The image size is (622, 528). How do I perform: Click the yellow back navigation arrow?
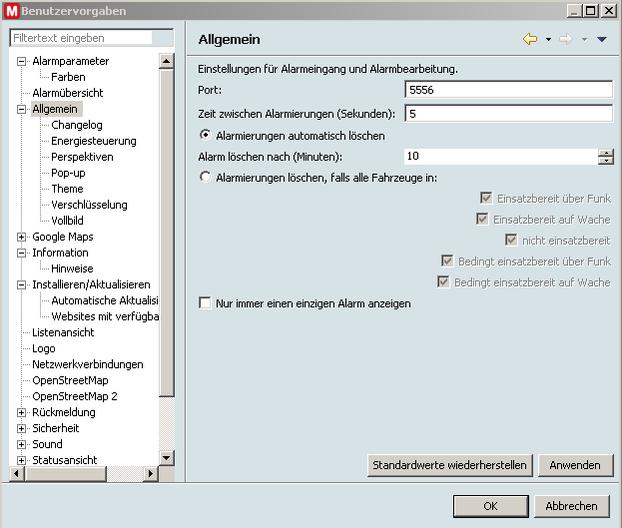click(530, 40)
